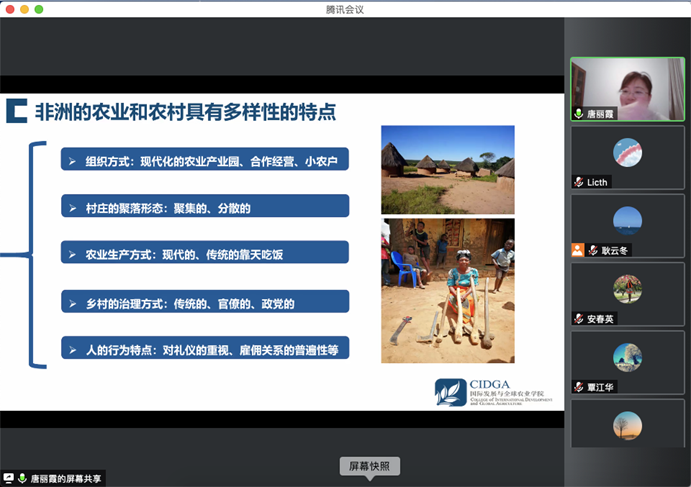
Task: Select 安春英's profile avatar
Action: 627,289
